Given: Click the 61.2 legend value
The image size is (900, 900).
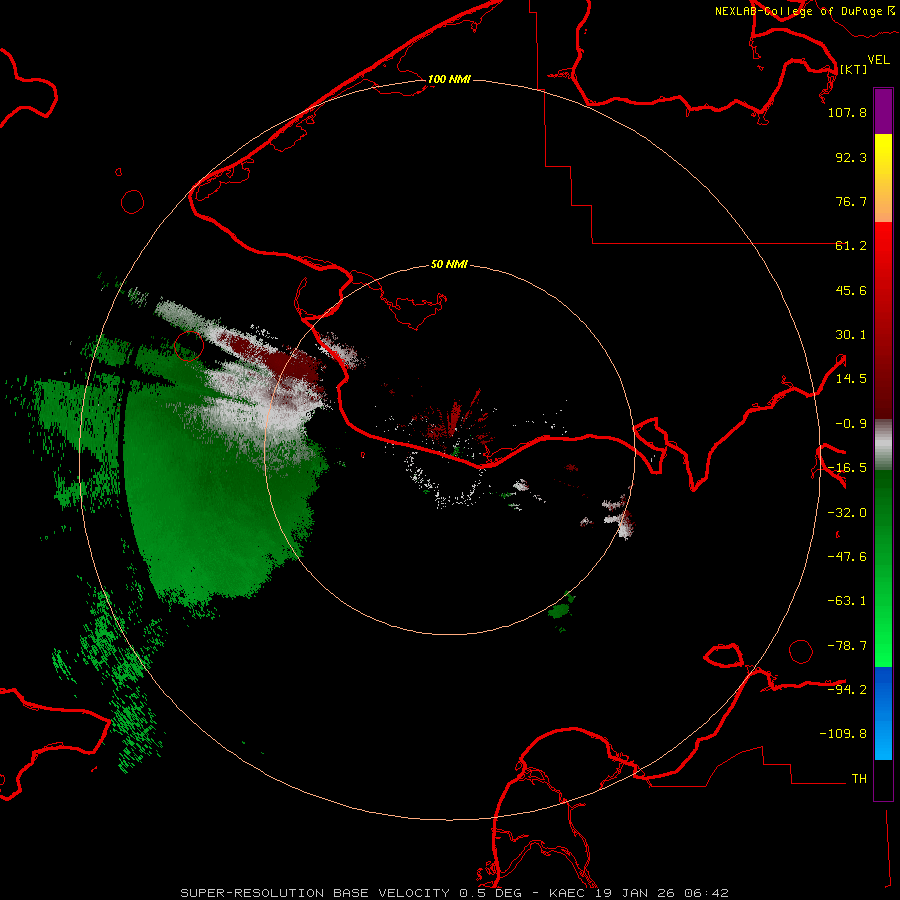Looking at the screenshot, I should coord(851,246).
